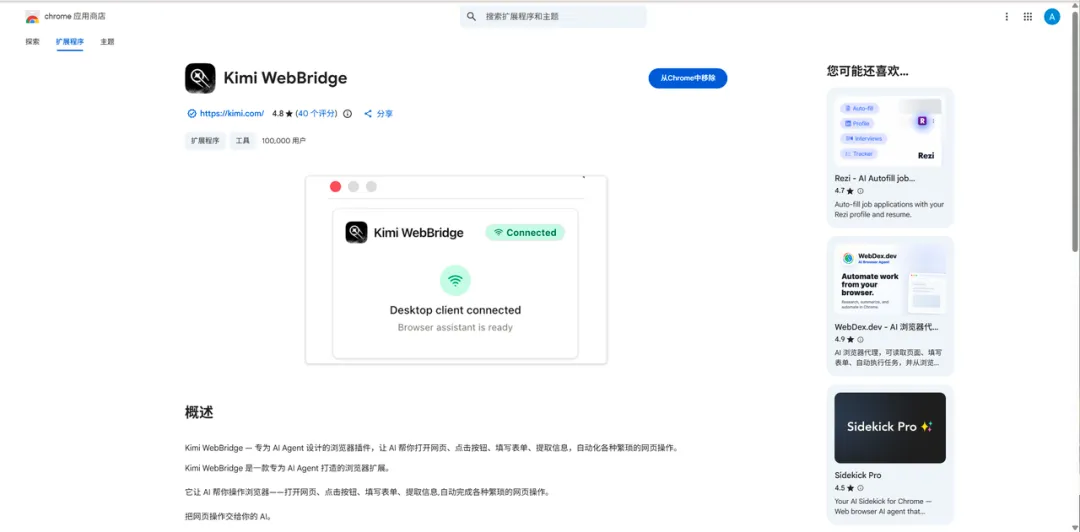Click the 扩展程序 category chip
The image size is (1080, 532).
pyautogui.click(x=205, y=141)
